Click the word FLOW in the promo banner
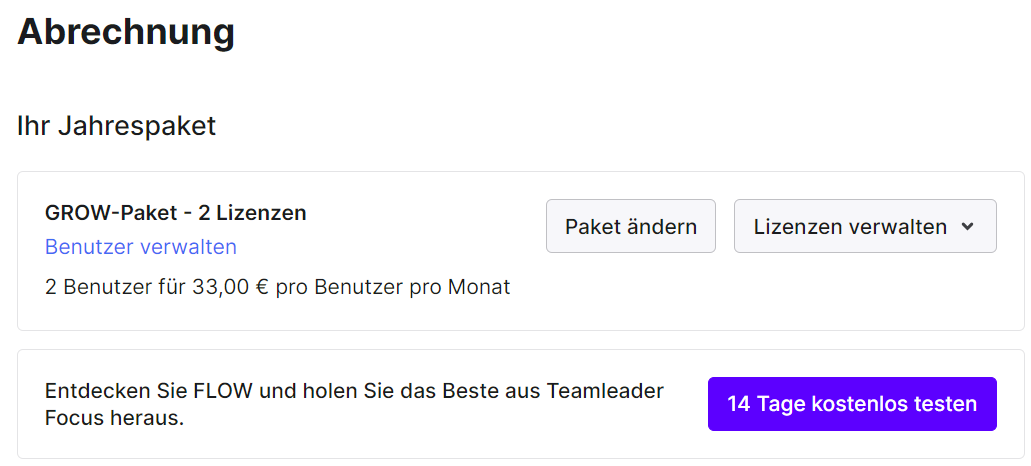Image resolution: width=1031 pixels, height=466 pixels. [223, 391]
